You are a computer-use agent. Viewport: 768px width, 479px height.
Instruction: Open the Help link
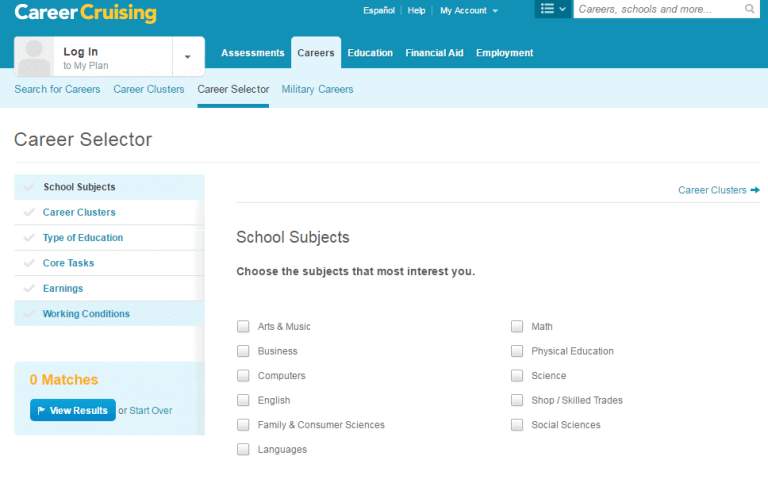point(416,10)
